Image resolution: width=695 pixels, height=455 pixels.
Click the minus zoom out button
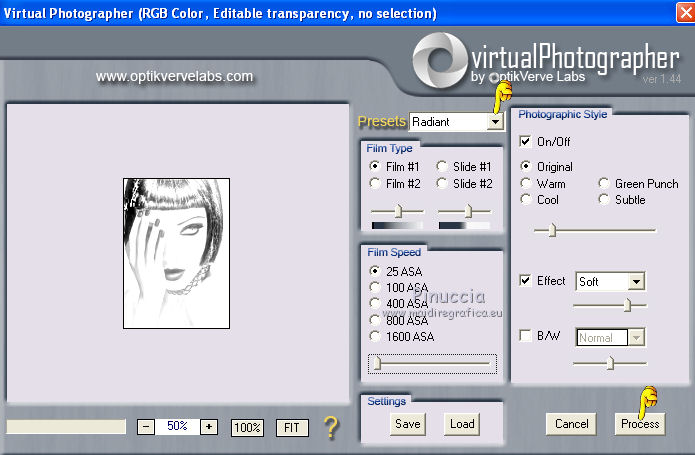point(146,427)
